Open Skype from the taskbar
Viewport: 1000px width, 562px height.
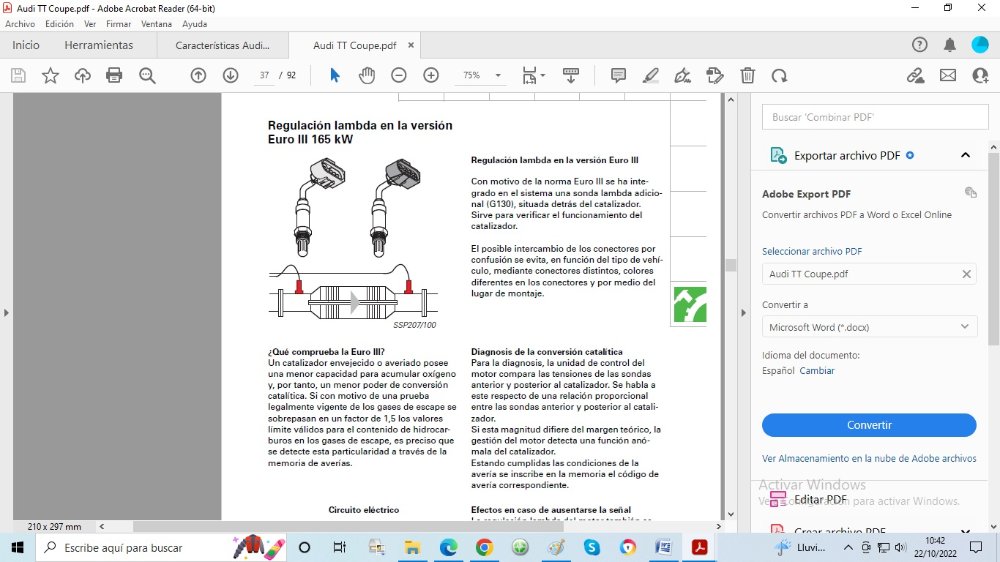pos(592,547)
